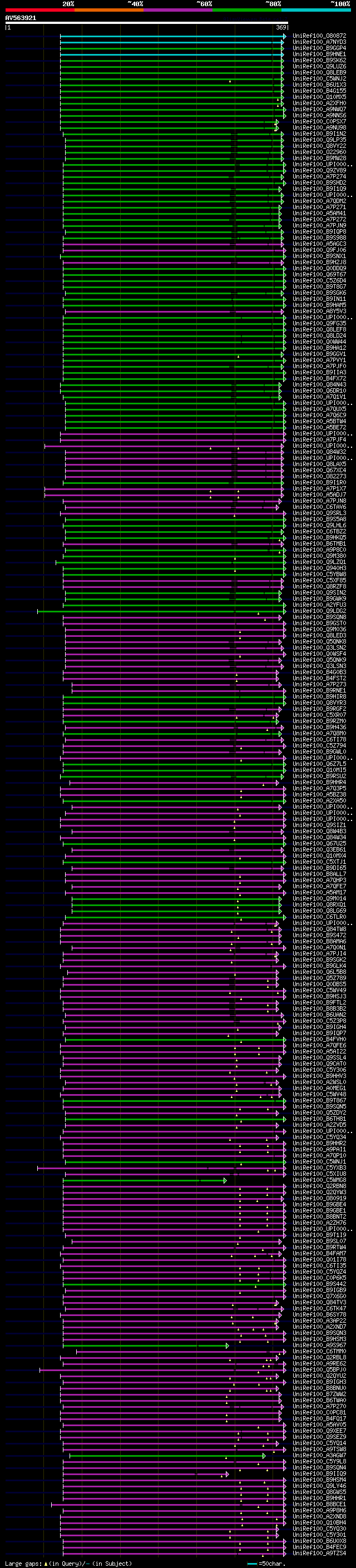The width and height of the screenshot is (356, 1568).
Task: Click the cyan ~100% identity legend bar
Action: pyautogui.click(x=316, y=10)
